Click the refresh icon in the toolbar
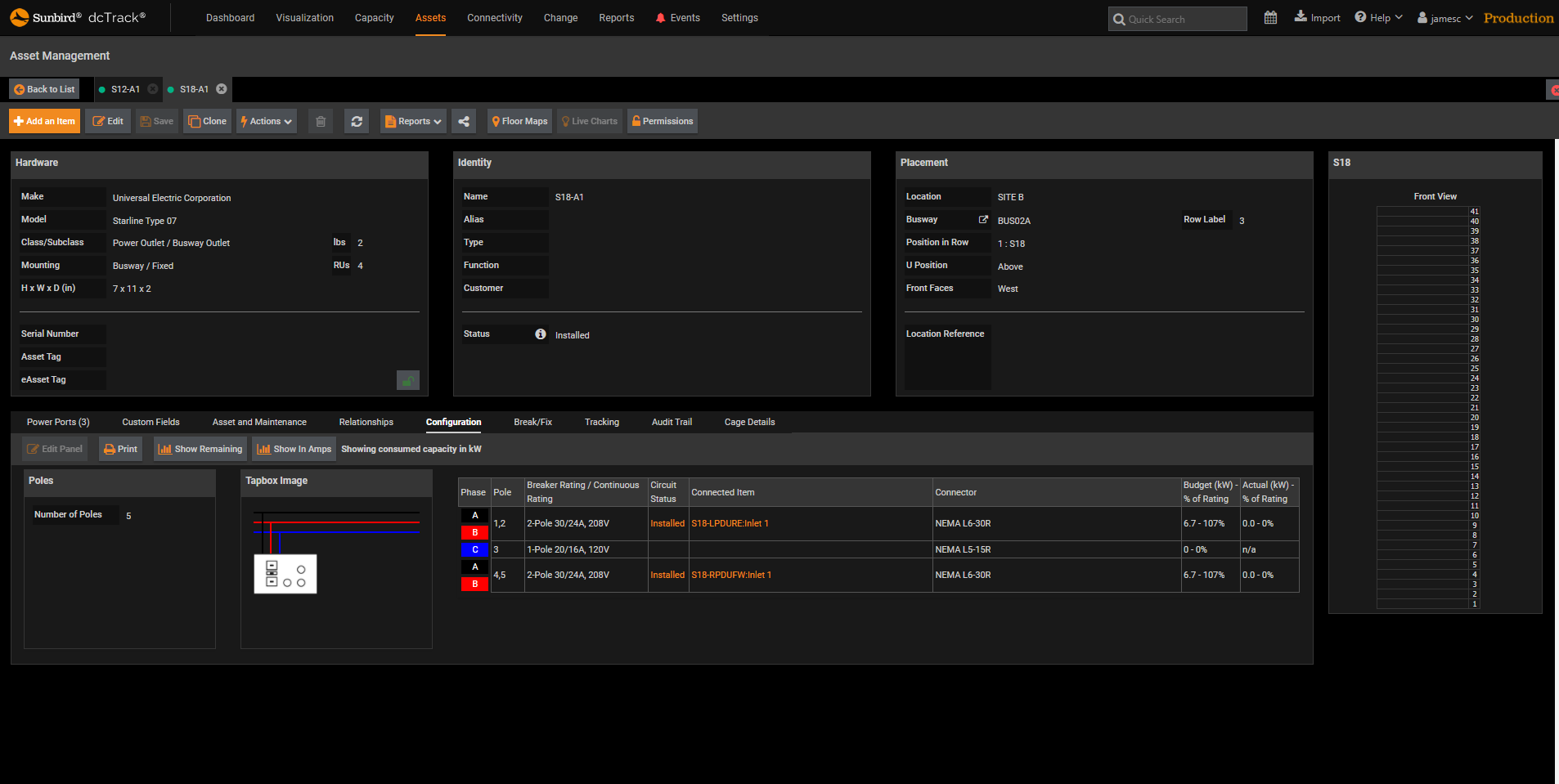The width and height of the screenshot is (1559, 784). tap(357, 121)
